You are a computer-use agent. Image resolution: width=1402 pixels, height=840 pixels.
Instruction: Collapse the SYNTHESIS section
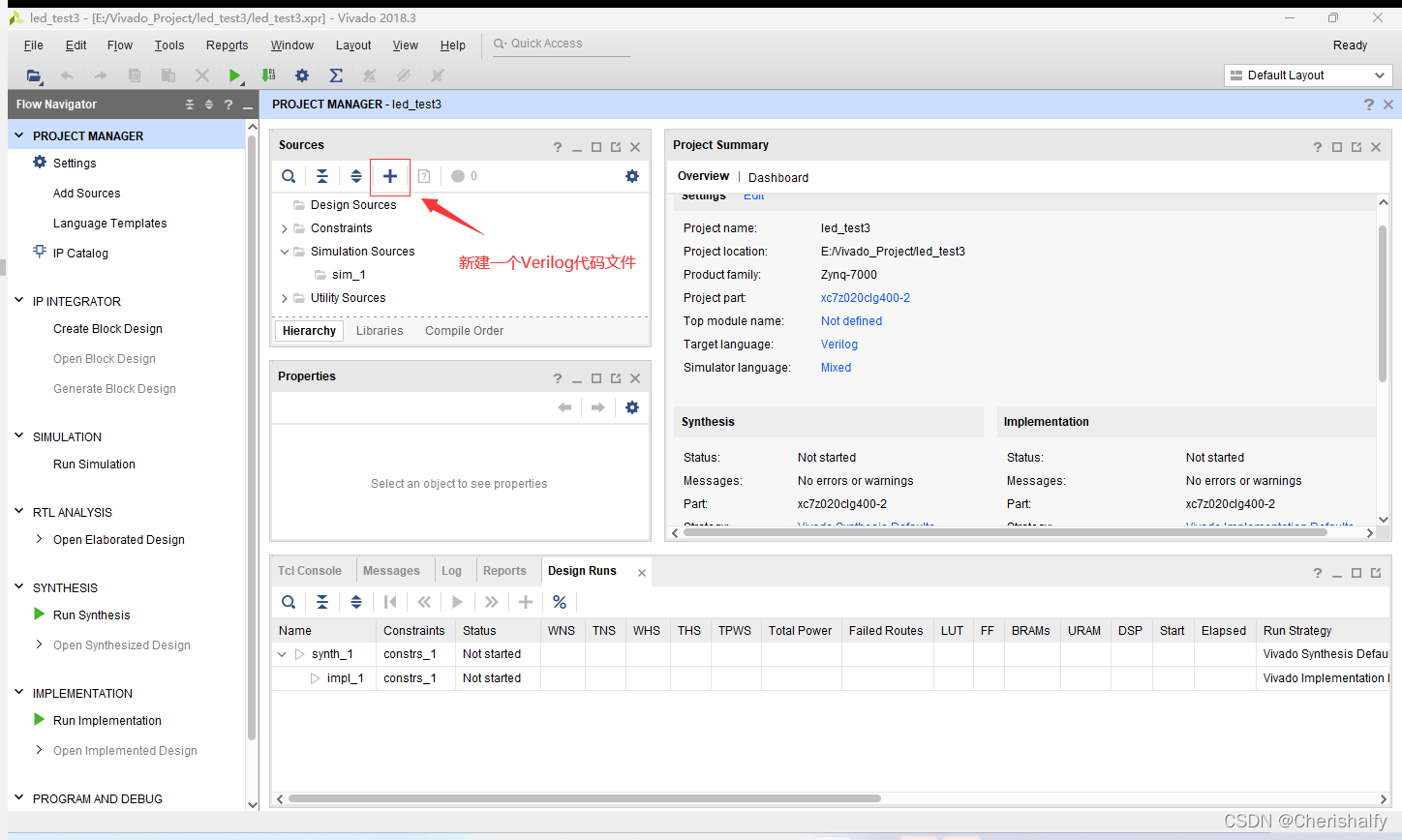(19, 587)
